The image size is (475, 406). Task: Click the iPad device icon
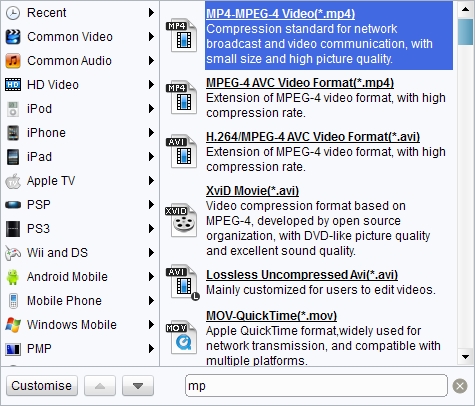coord(13,157)
